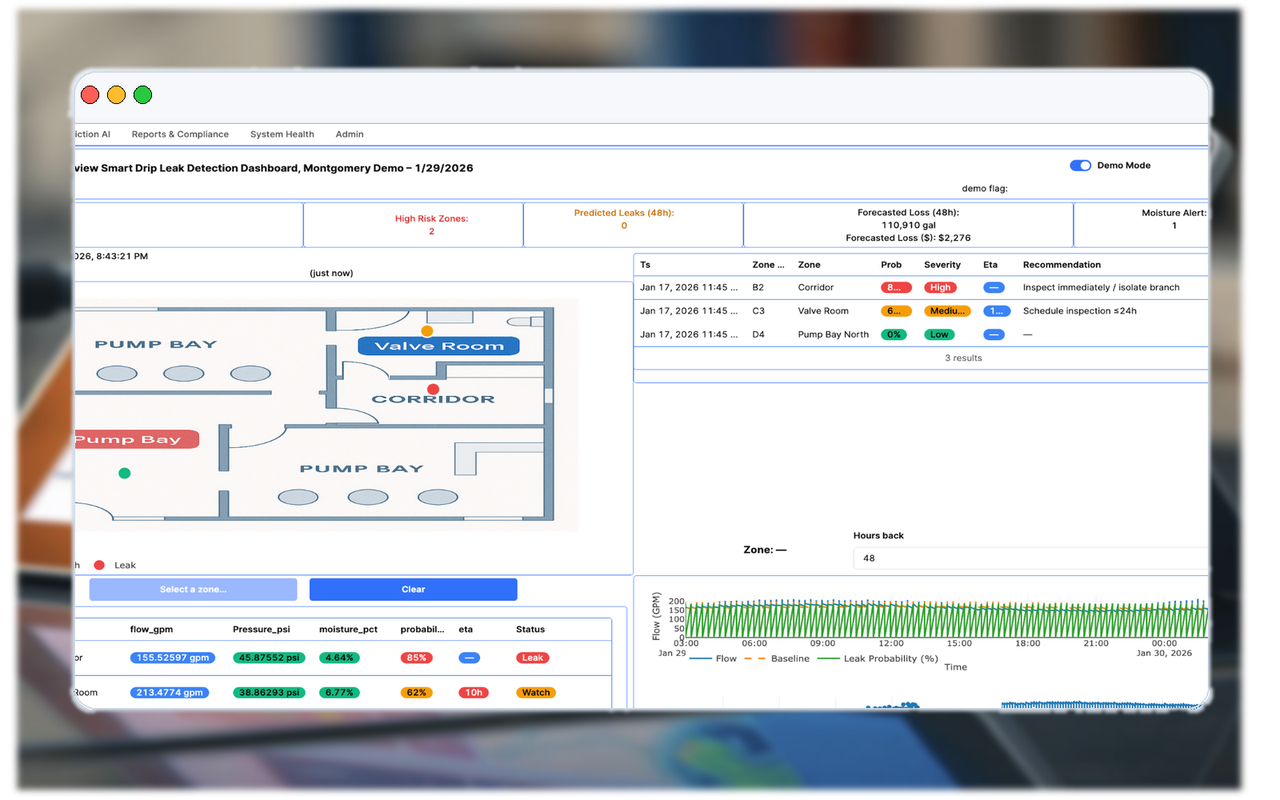This screenshot has height=800, width=1280.
Task: Open the Hours back dropdown
Action: point(1030,558)
